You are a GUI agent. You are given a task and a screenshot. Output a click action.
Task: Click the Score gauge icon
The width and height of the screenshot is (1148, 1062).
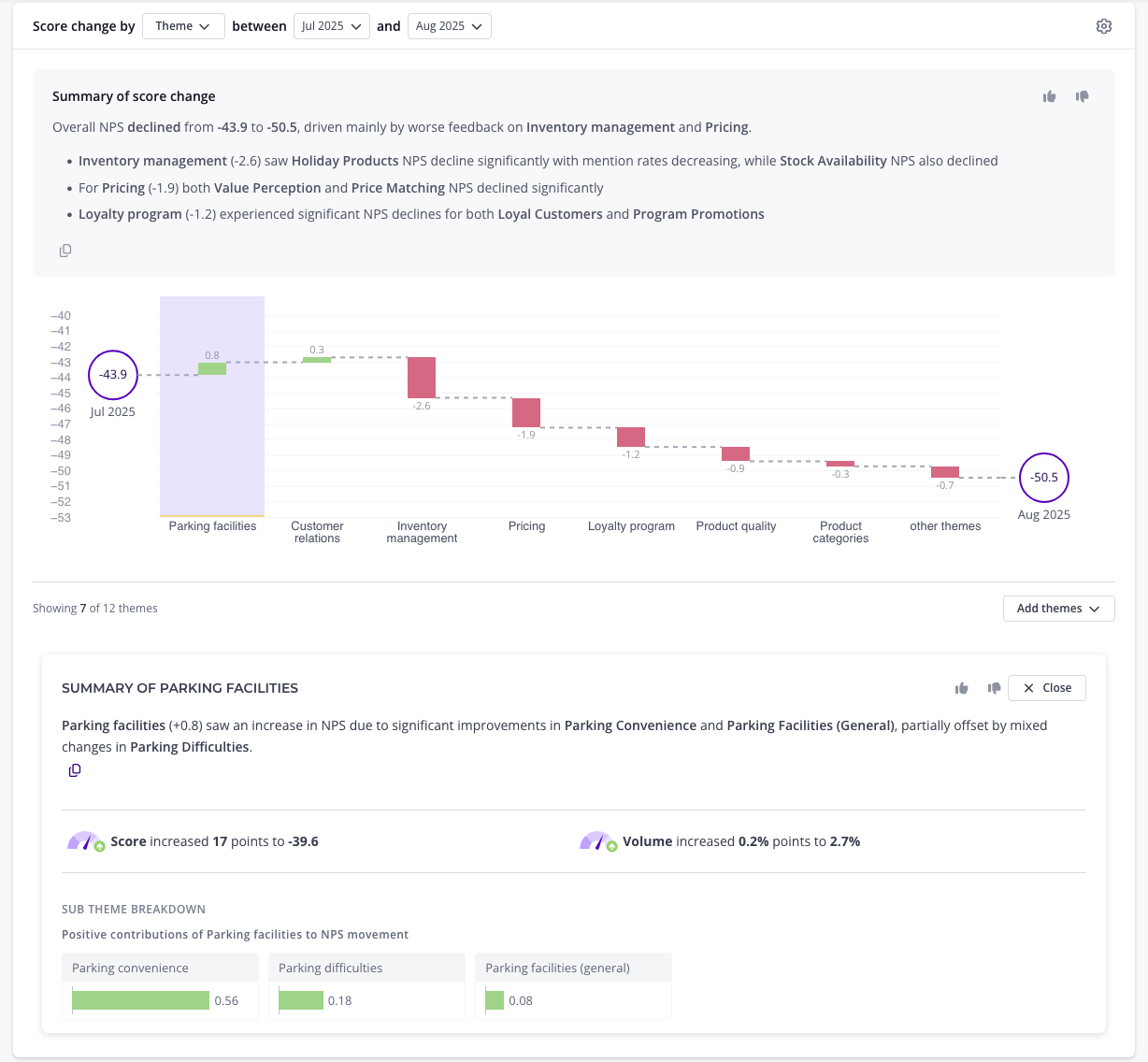click(85, 841)
